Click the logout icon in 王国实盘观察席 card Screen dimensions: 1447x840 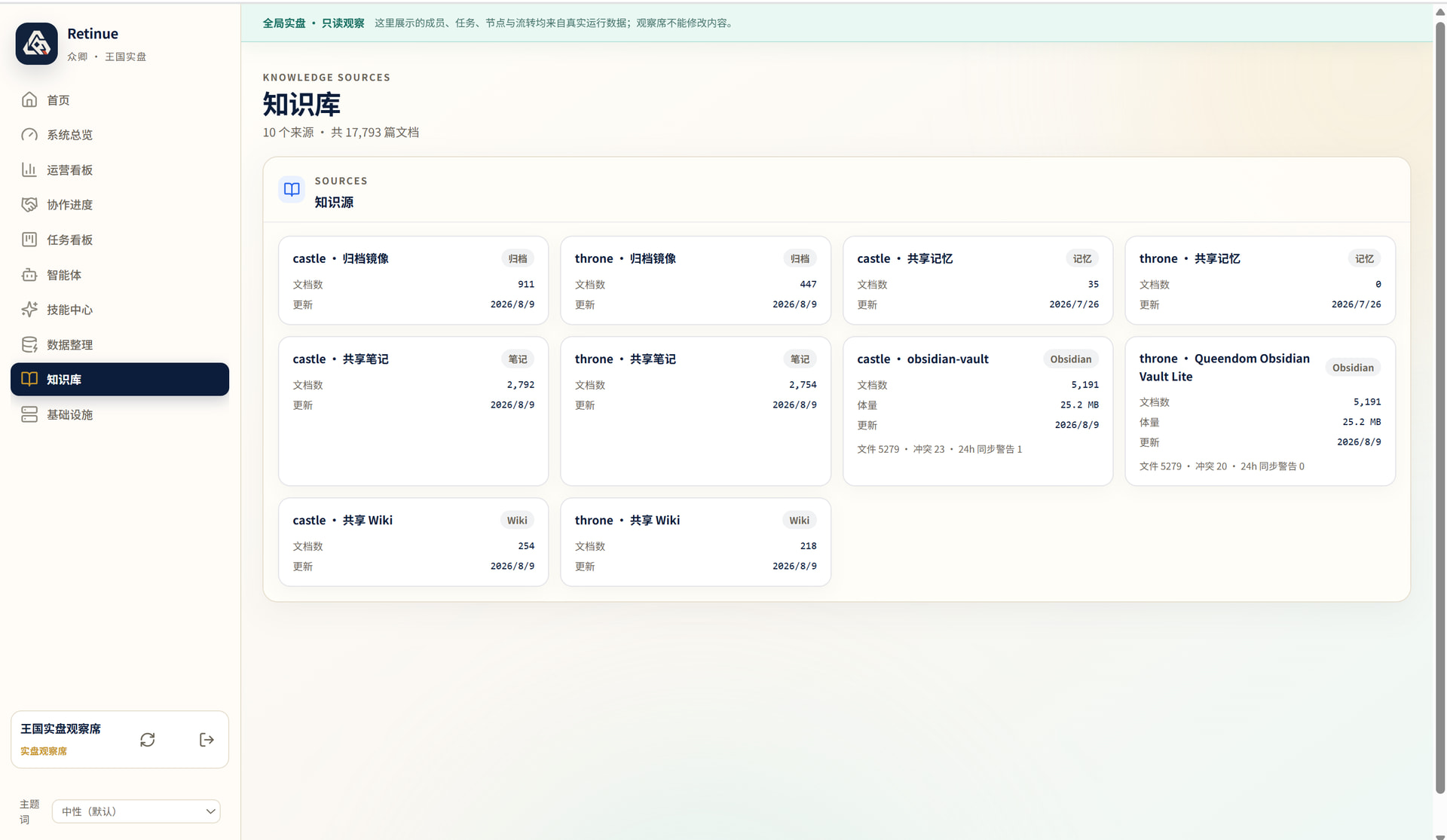coord(206,740)
